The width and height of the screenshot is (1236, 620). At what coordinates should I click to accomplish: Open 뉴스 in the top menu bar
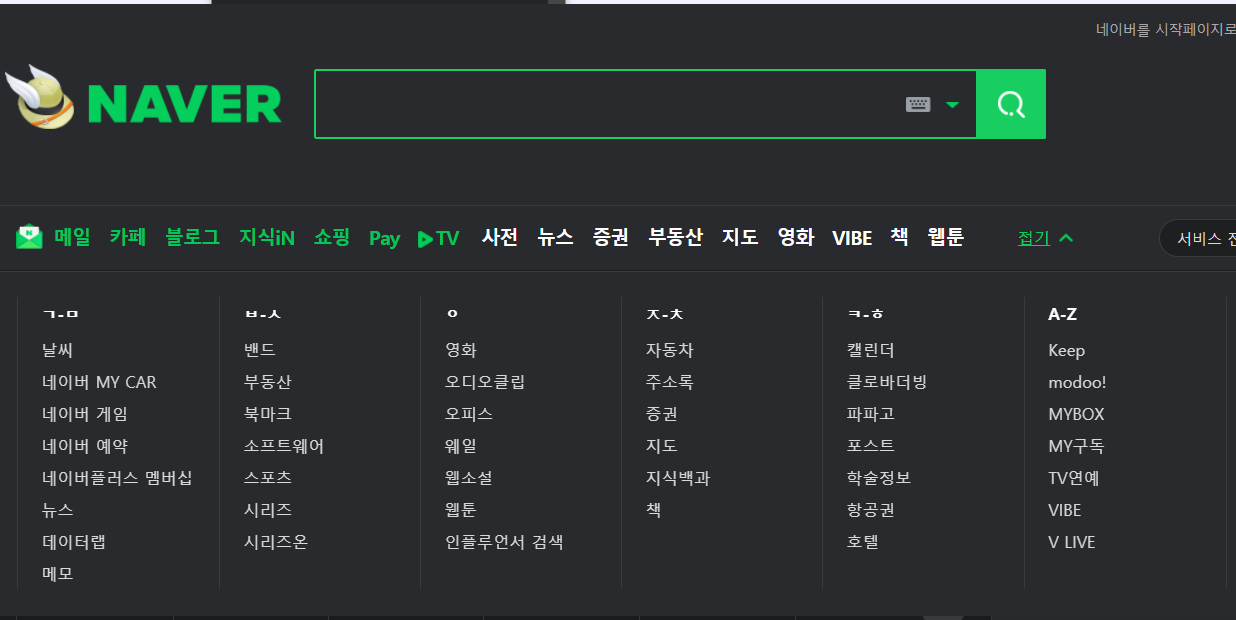point(555,237)
